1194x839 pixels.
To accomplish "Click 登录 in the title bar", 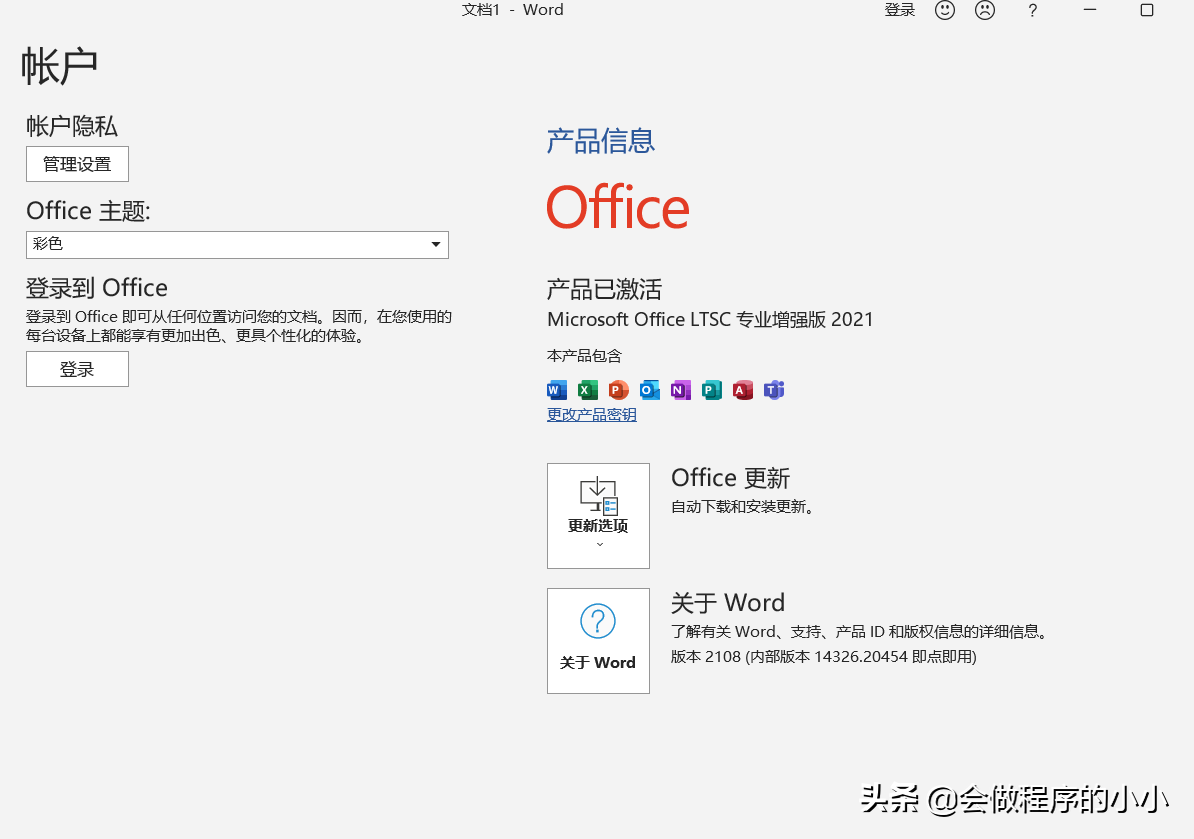I will pos(899,10).
